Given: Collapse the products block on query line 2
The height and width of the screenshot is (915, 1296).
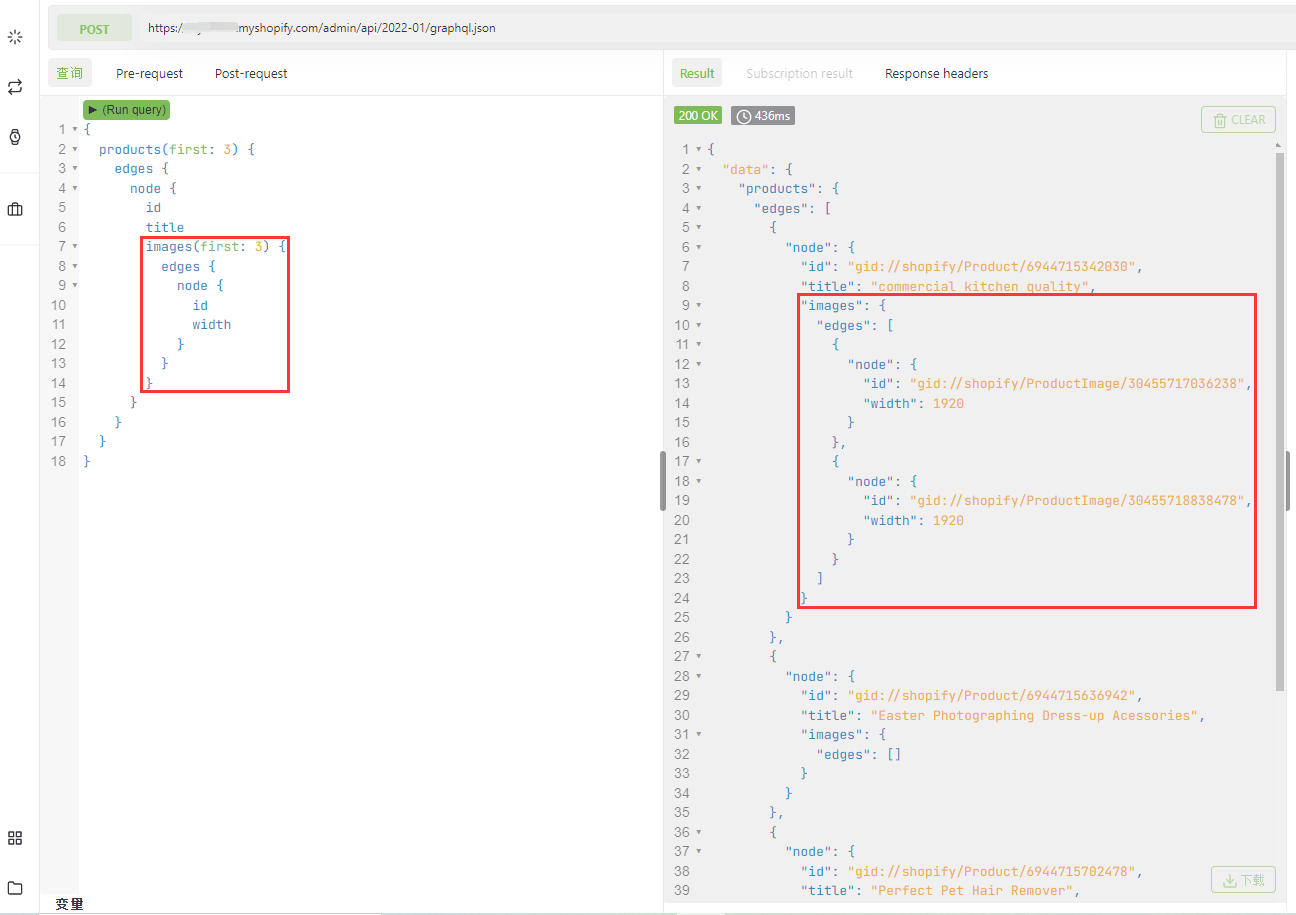Looking at the screenshot, I should pyautogui.click(x=75, y=149).
